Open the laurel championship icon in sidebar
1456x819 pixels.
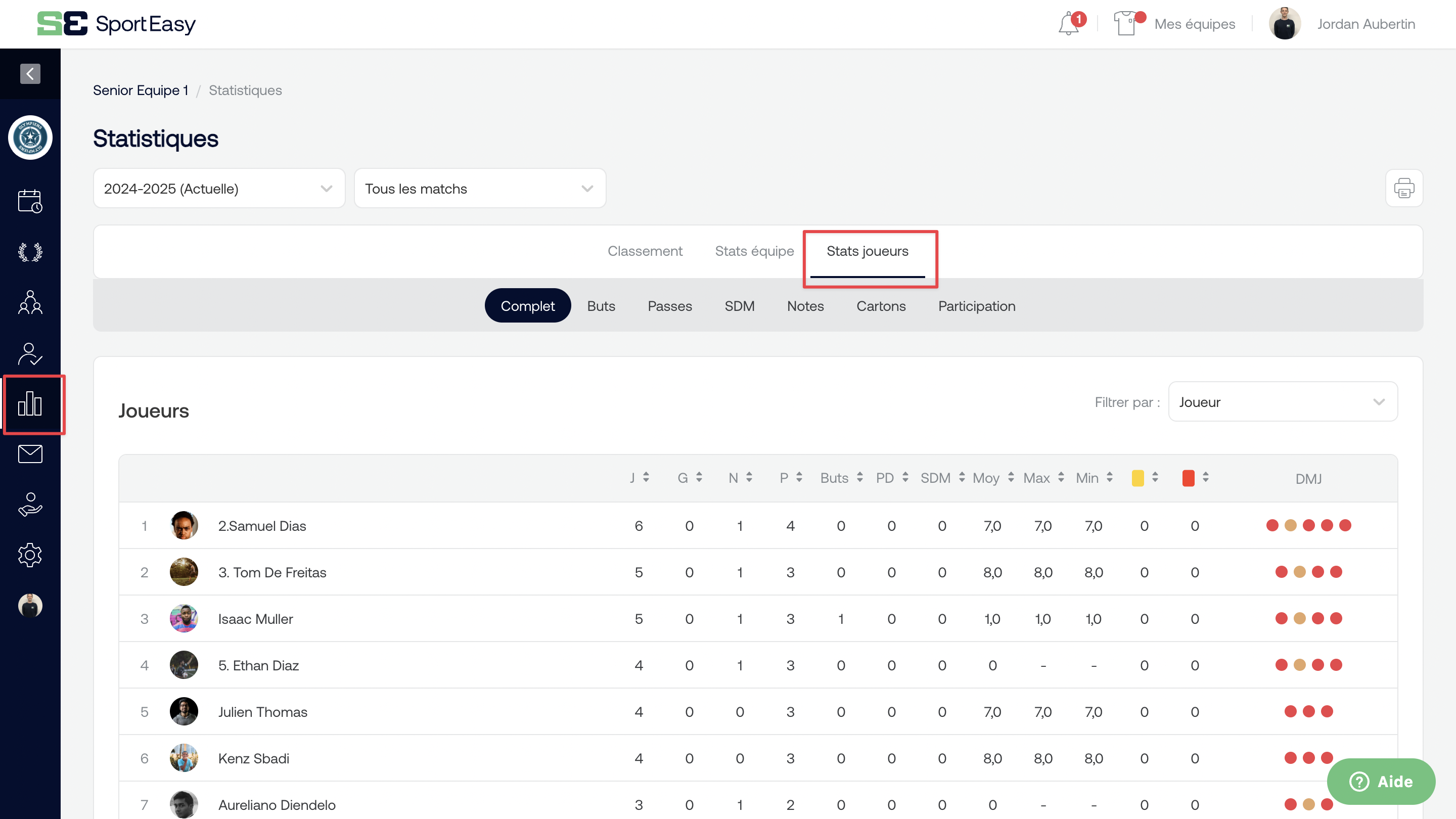[x=30, y=252]
